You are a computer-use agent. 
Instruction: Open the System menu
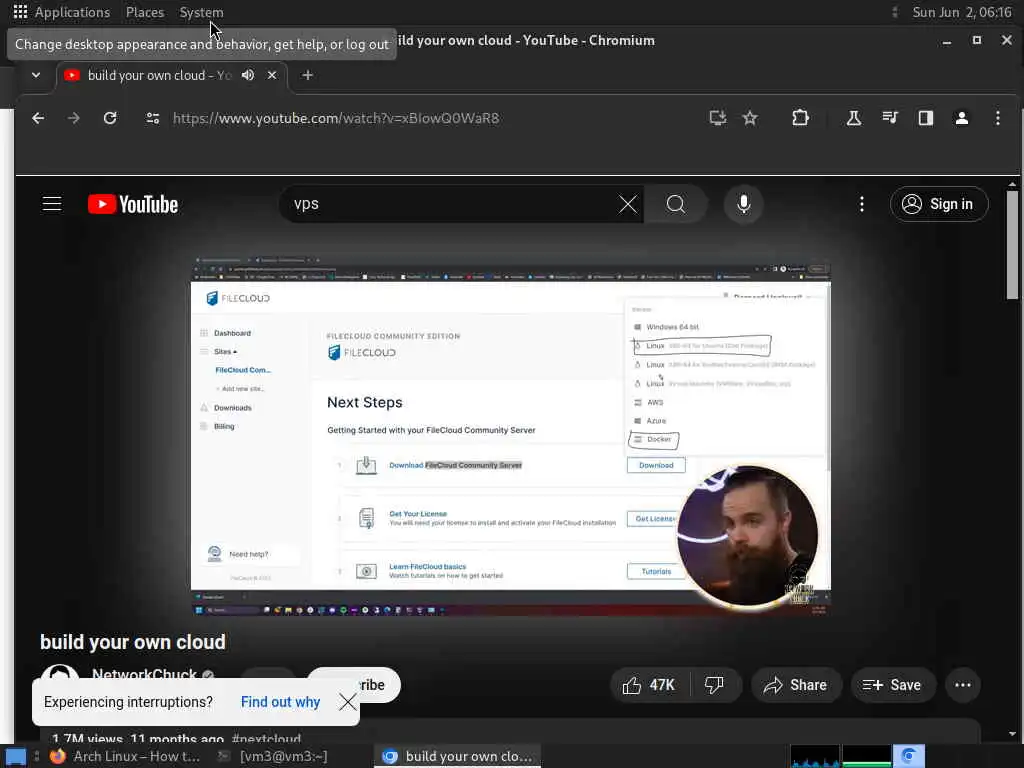pyautogui.click(x=201, y=12)
